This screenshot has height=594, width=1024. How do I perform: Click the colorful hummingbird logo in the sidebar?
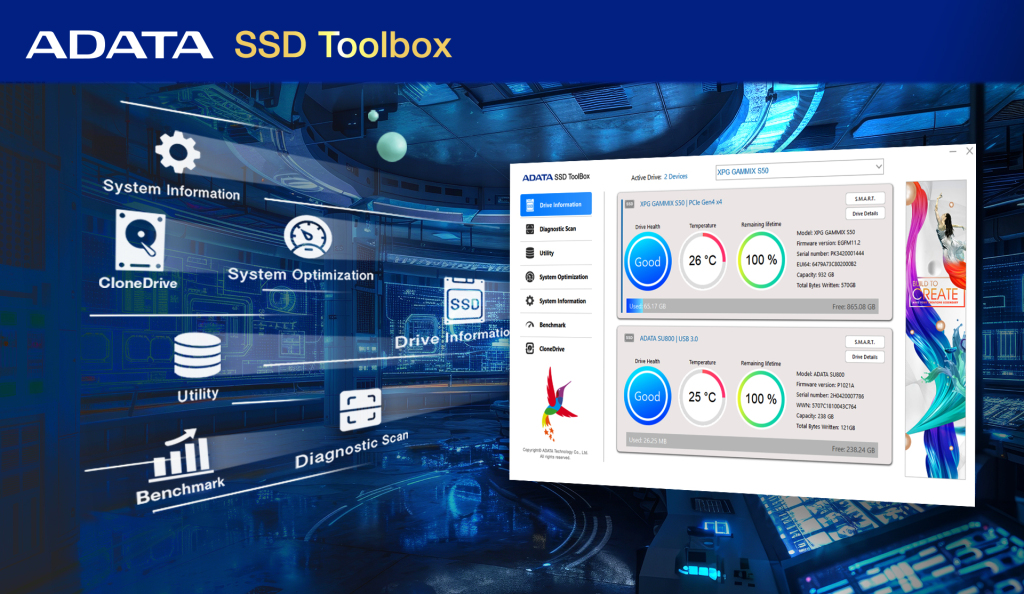[558, 403]
